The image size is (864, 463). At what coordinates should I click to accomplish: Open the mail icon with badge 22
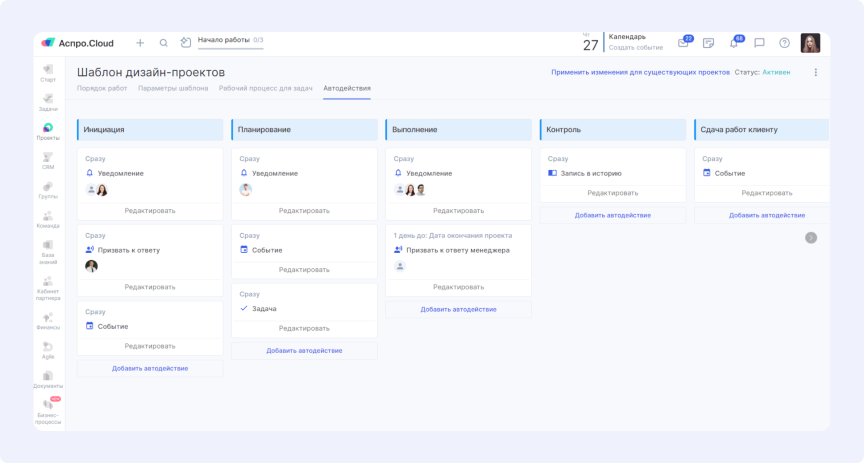click(x=684, y=42)
